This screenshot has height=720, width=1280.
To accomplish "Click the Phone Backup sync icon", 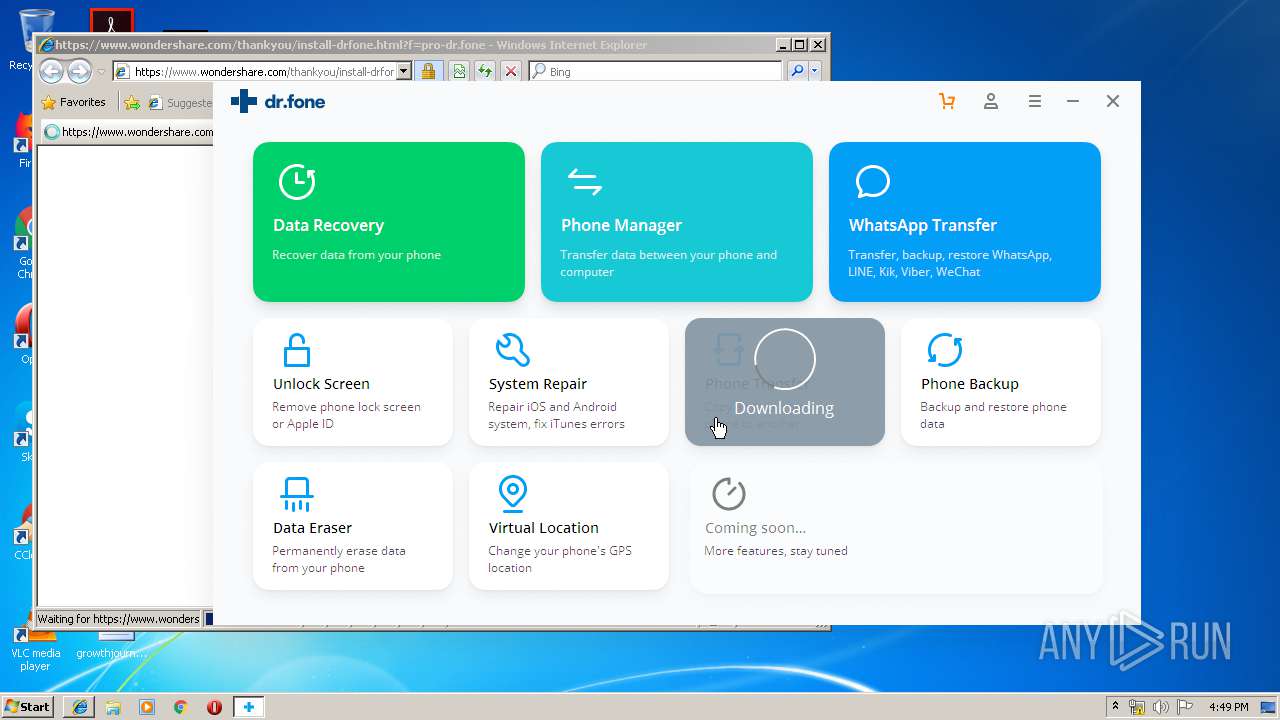I will [x=944, y=350].
